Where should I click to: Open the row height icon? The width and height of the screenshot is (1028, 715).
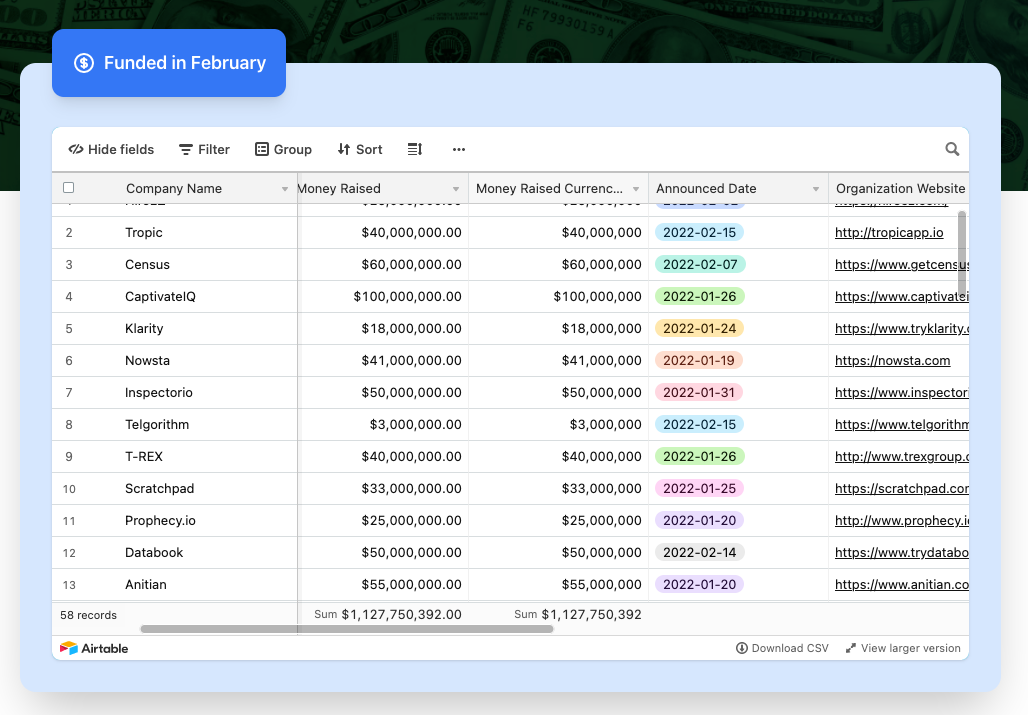coord(415,149)
